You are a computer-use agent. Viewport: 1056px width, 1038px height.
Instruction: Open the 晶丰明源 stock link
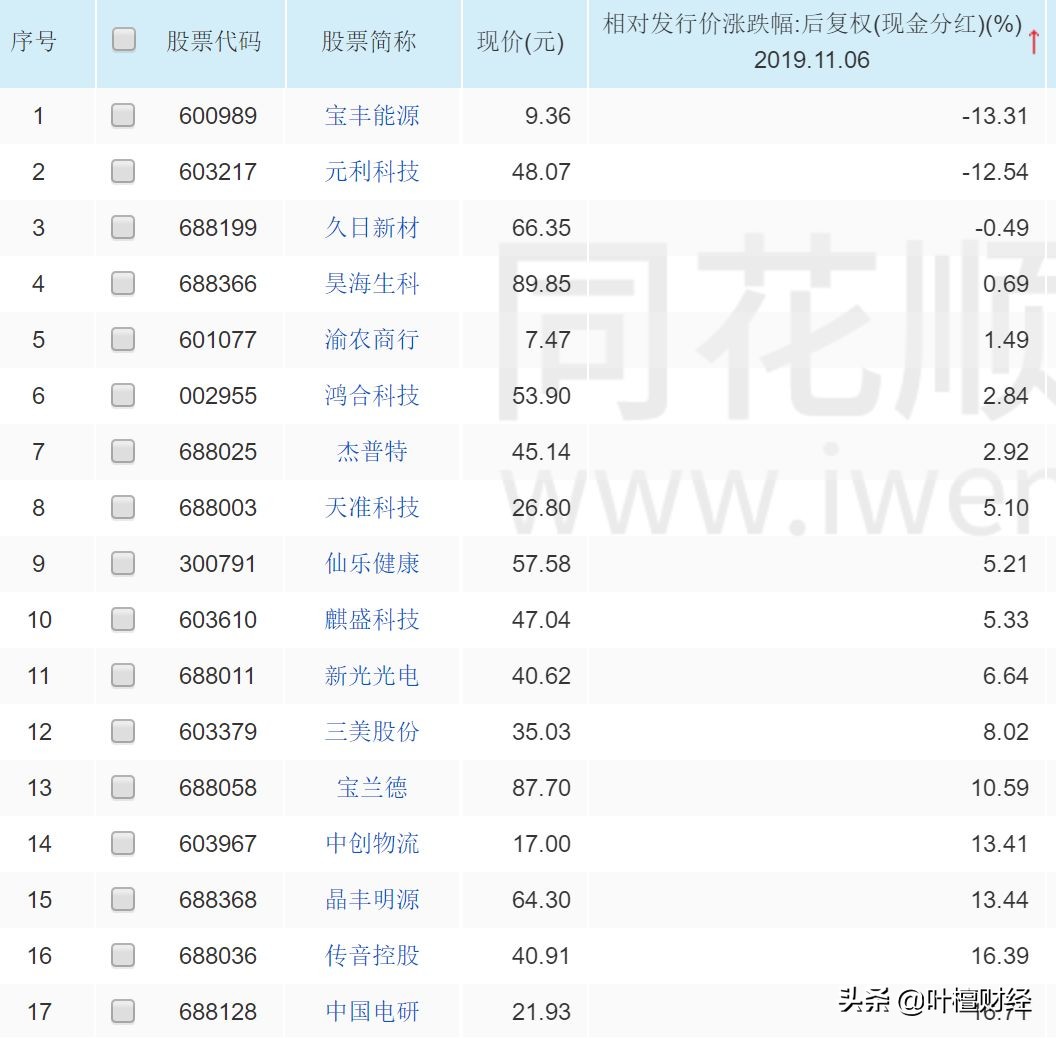(371, 899)
